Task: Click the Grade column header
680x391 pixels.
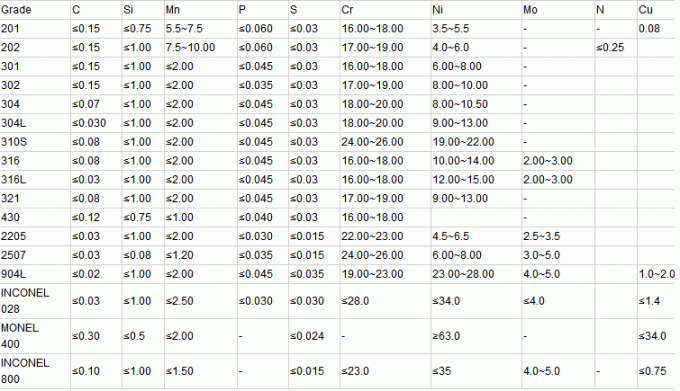Action: [16, 10]
